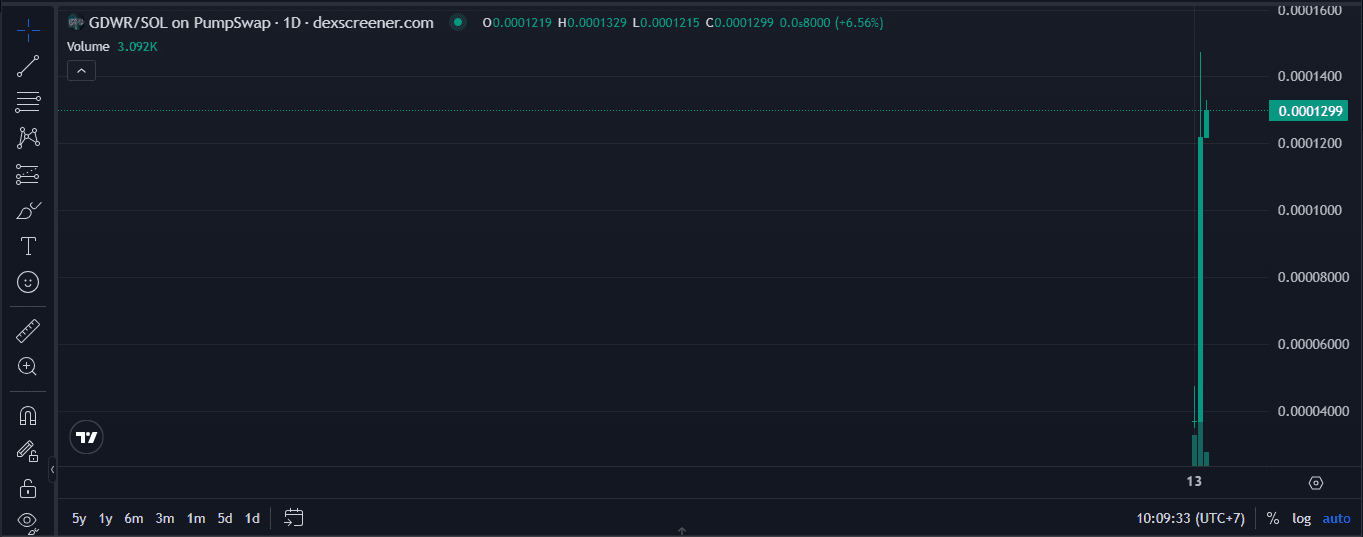Click the zoom in tool
1363x537 pixels.
[28, 367]
